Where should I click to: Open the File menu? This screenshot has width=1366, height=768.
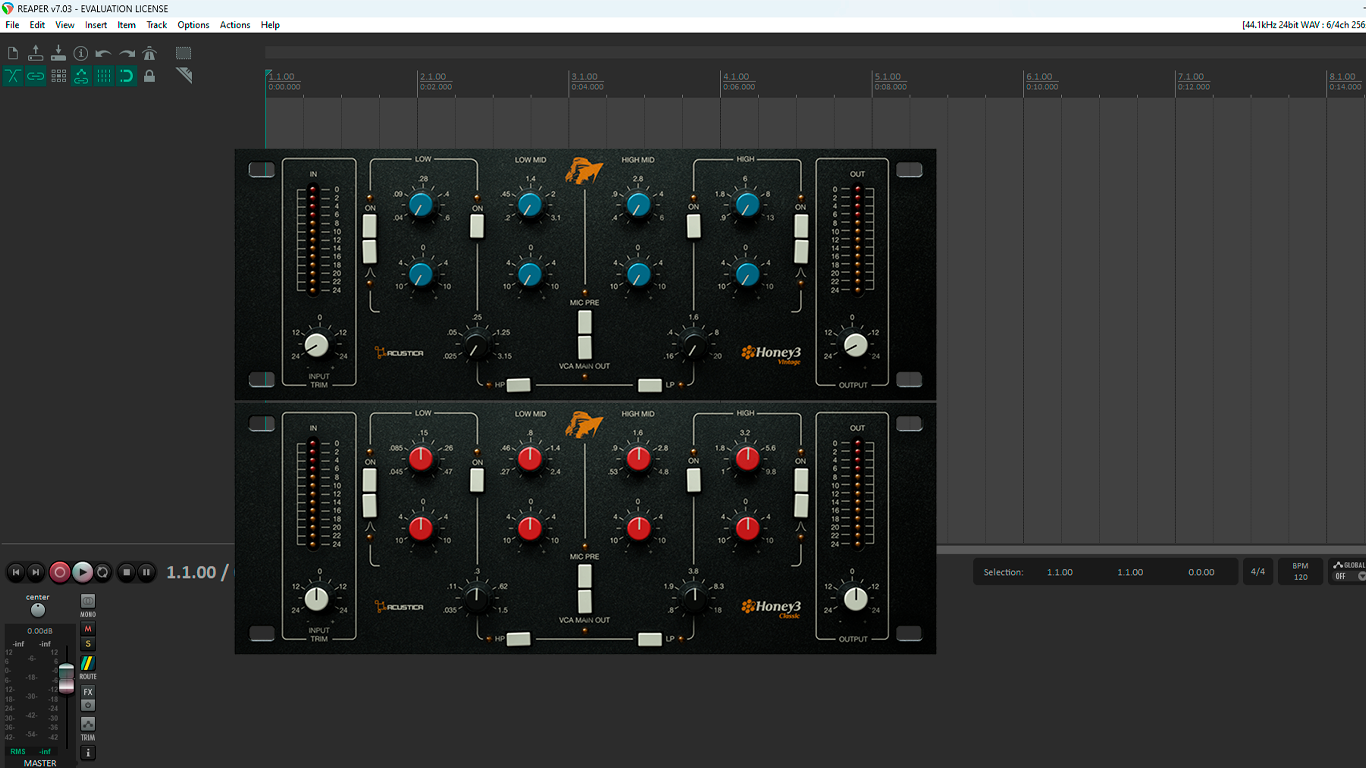(x=12, y=25)
